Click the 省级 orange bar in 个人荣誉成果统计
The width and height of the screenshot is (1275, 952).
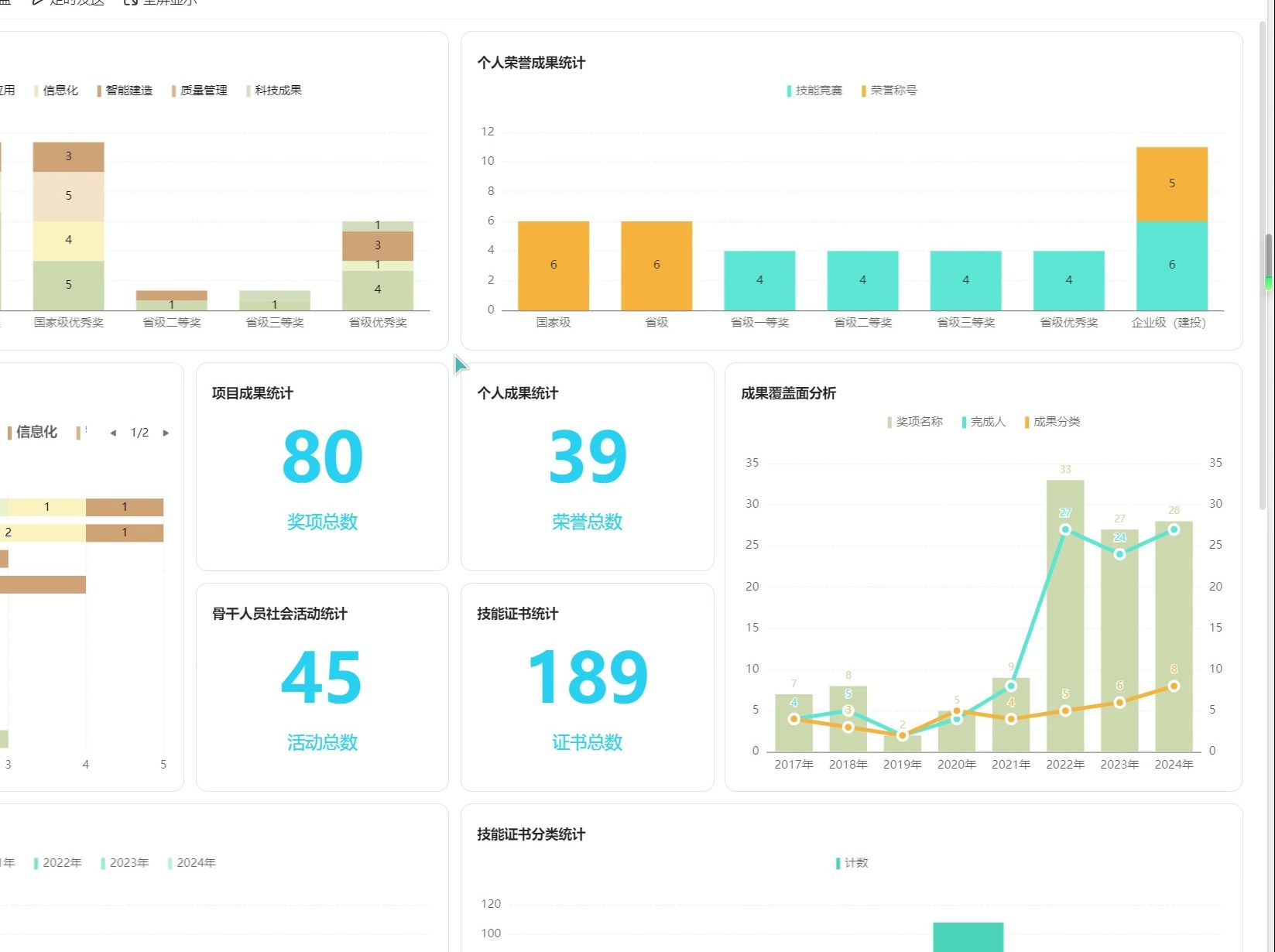tap(656, 265)
